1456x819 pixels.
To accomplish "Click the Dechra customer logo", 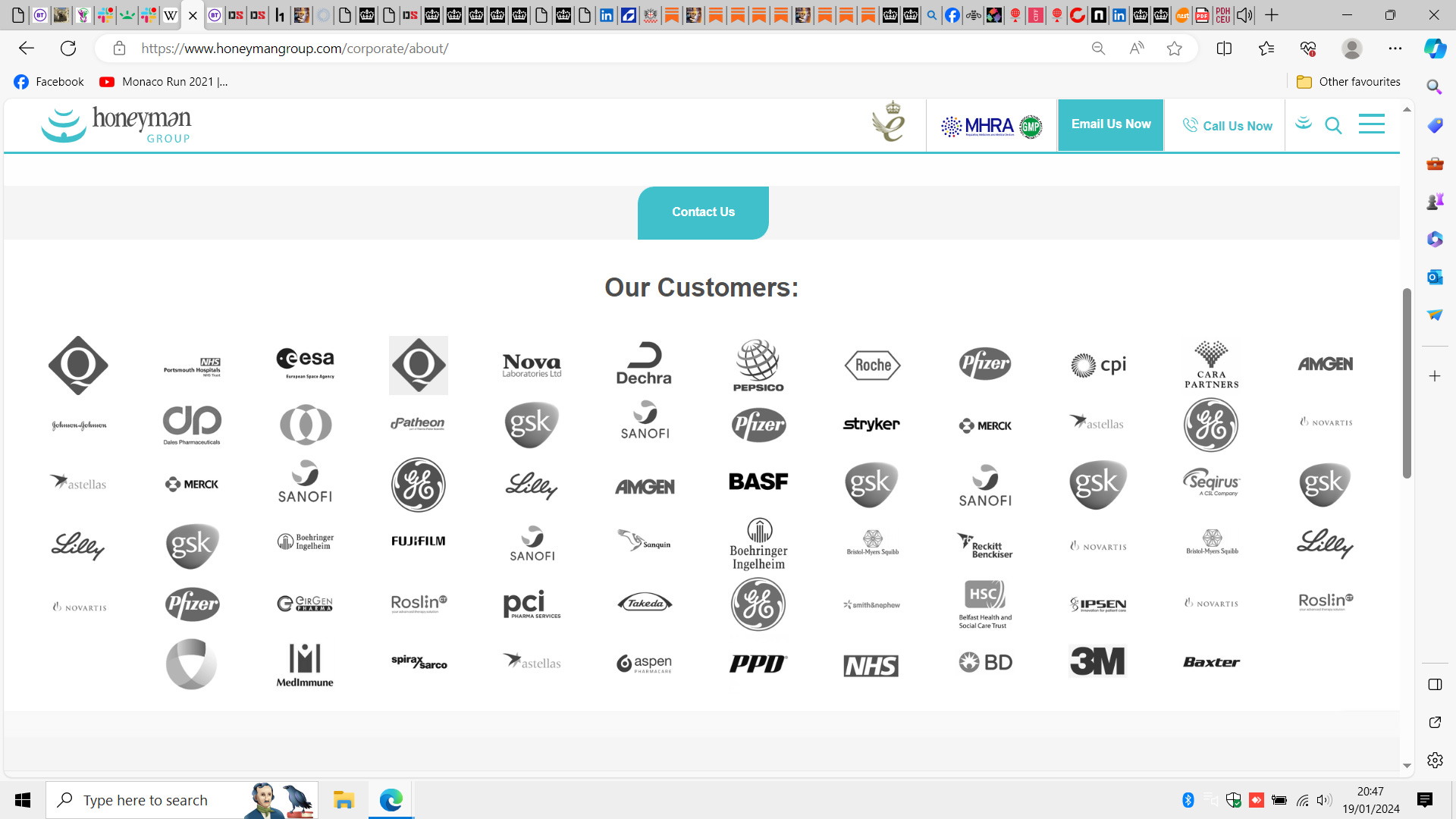I will pos(644,364).
